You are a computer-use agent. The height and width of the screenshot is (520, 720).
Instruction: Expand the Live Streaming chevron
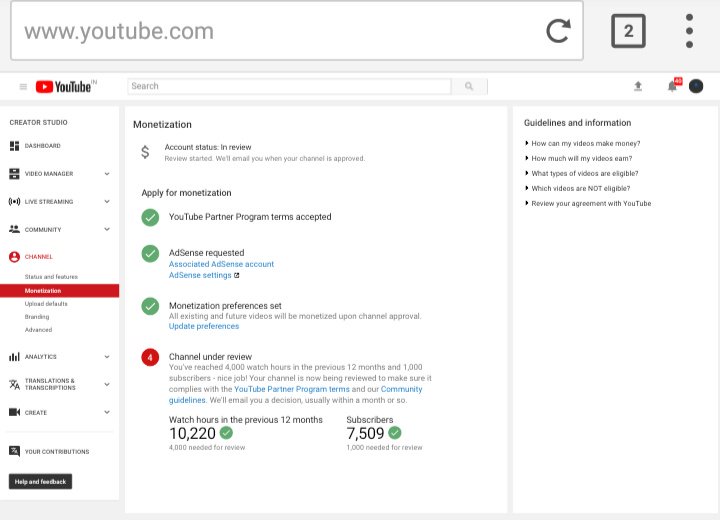click(x=107, y=201)
